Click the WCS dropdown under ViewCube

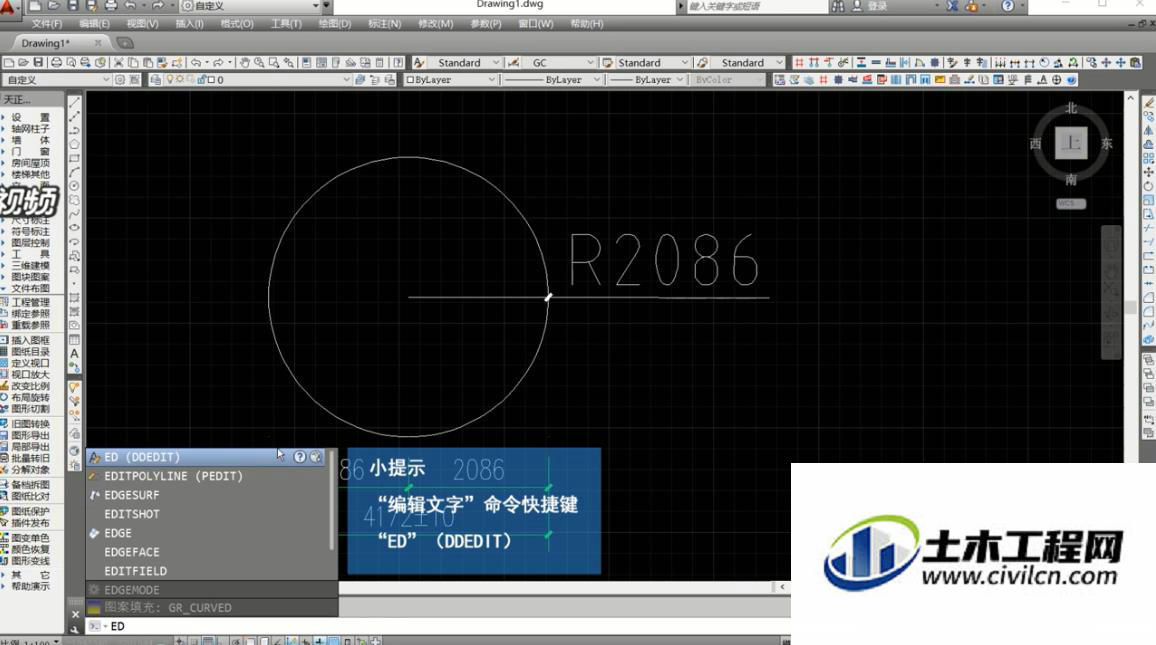point(1070,203)
